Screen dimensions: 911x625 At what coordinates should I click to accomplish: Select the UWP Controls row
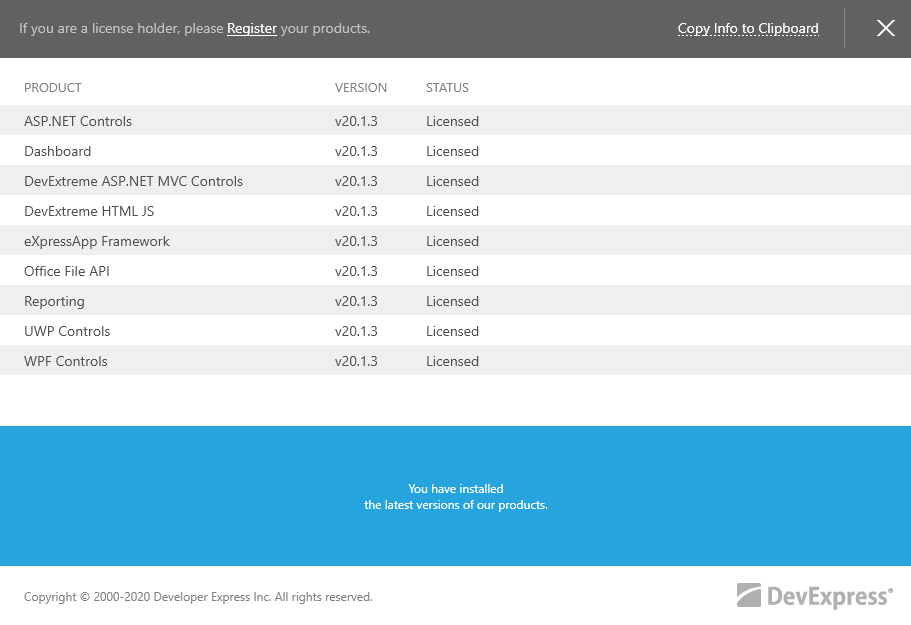456,331
